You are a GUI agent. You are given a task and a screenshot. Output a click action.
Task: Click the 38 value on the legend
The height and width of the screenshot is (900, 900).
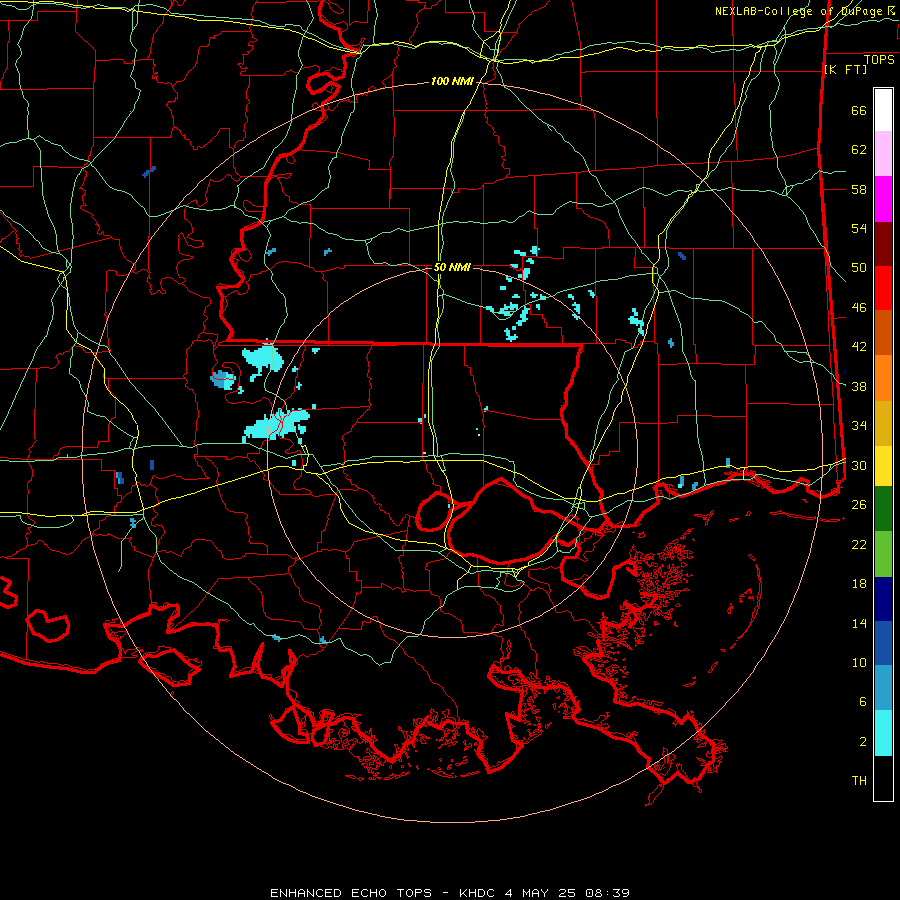[x=859, y=386]
